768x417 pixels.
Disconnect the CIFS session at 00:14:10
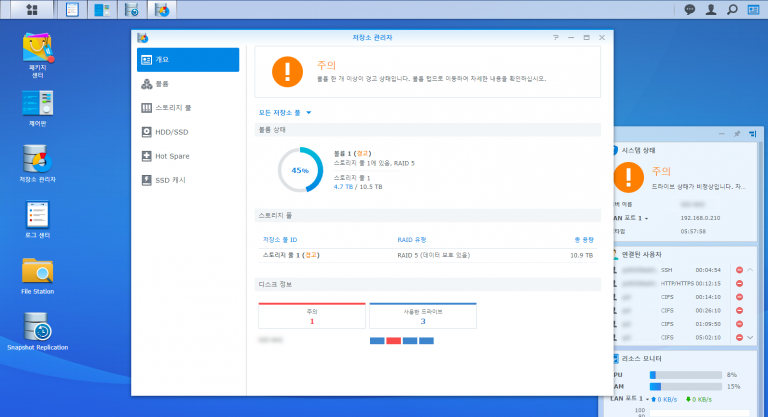pyautogui.click(x=739, y=297)
